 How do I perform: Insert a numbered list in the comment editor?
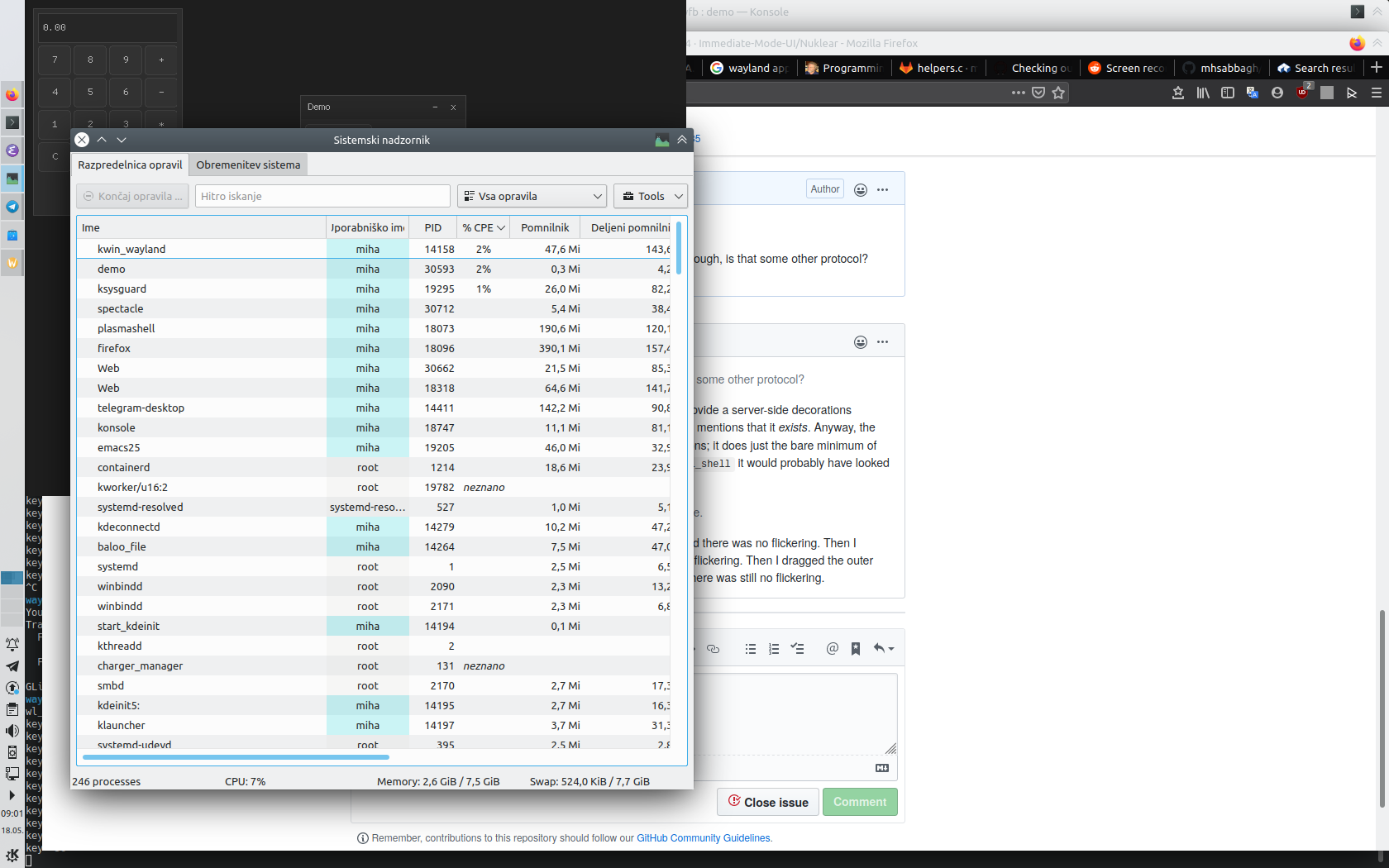coord(774,649)
